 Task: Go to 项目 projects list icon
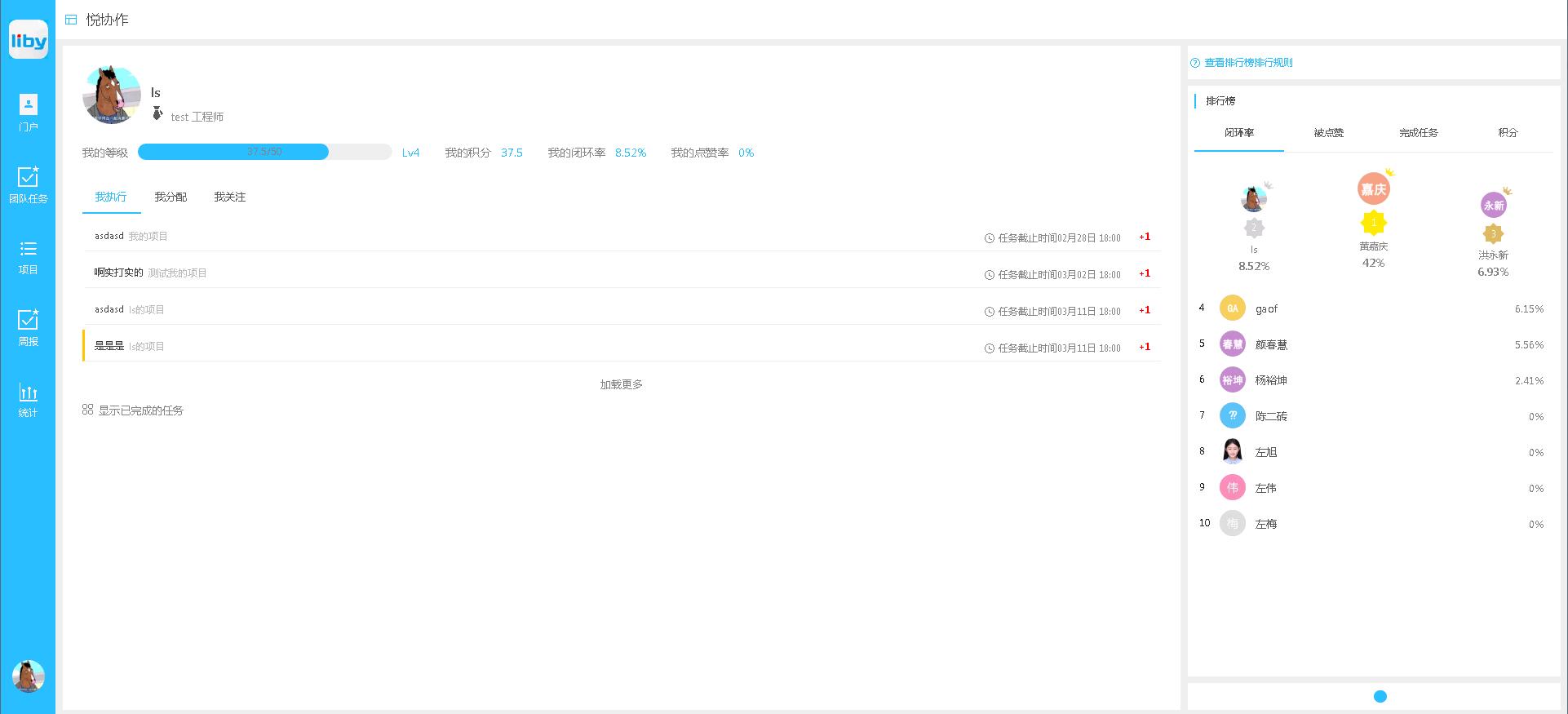click(28, 256)
